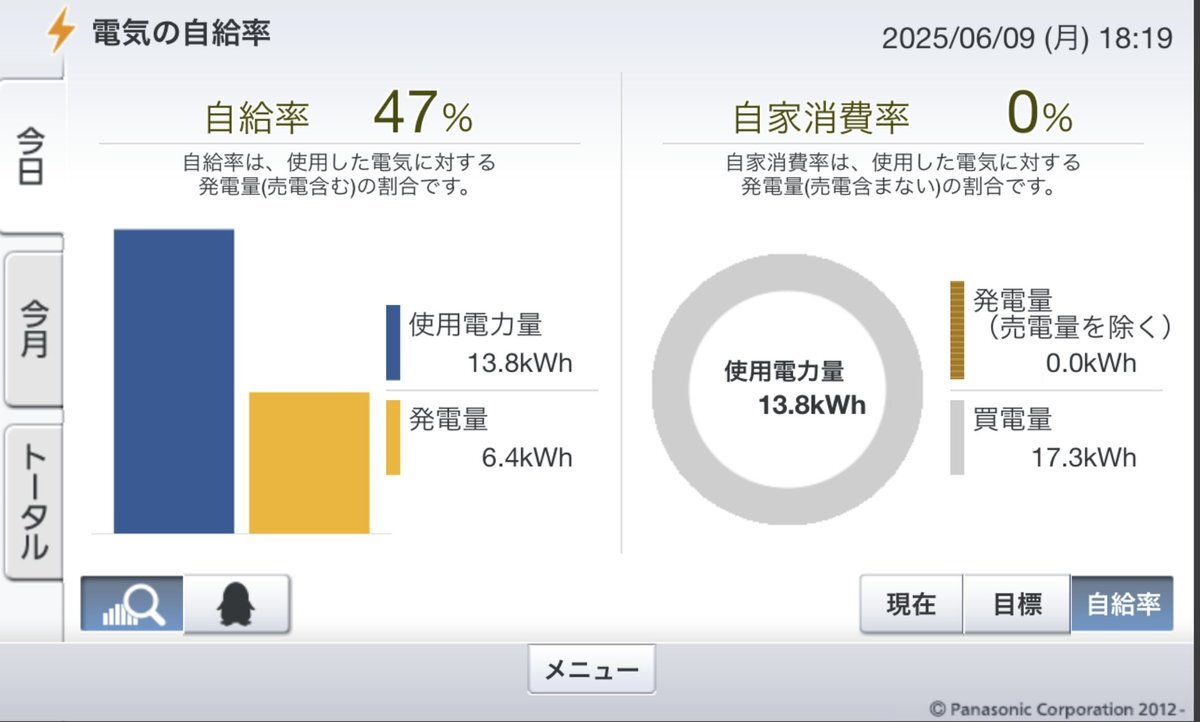Click the date and time display
Screen dimensions: 1200x722
pyautogui.click(x=1026, y=39)
